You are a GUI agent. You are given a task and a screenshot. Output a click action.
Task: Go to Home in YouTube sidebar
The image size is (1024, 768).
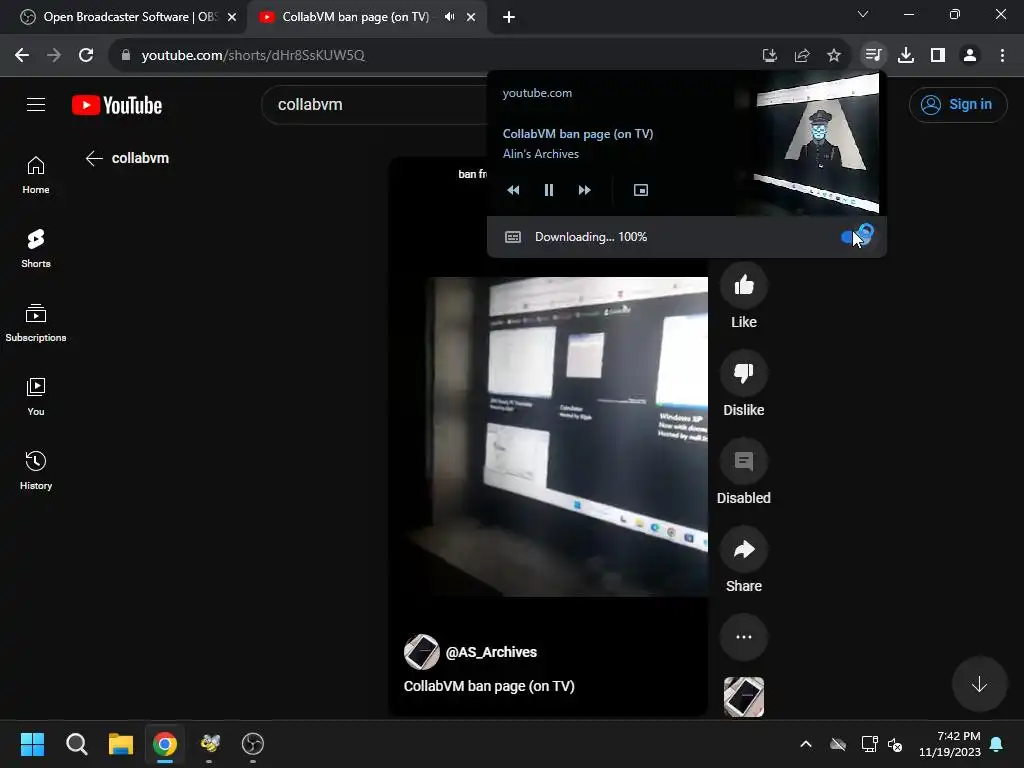coord(36,175)
